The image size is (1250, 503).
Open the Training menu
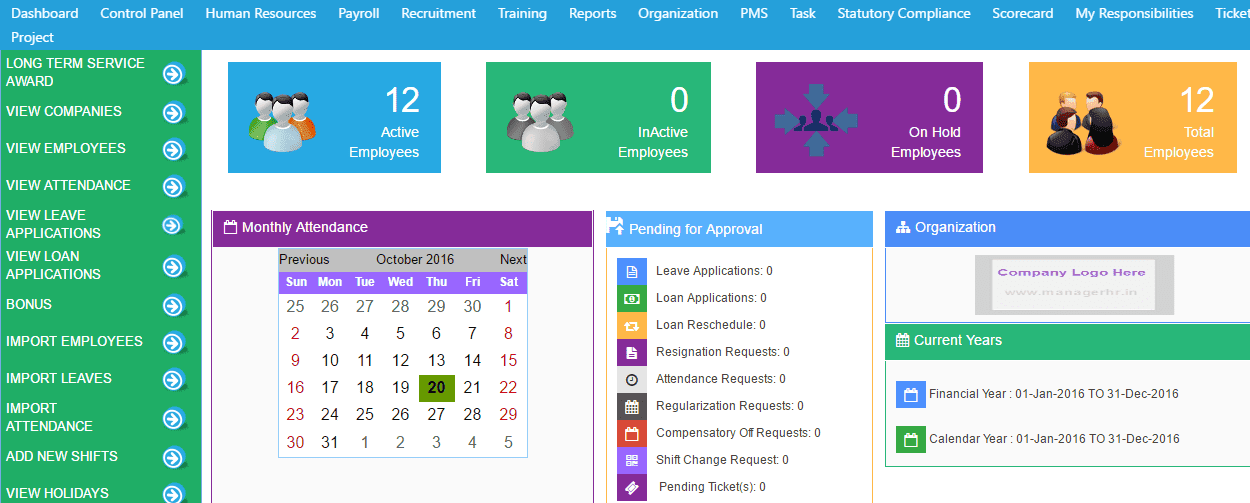tap(522, 13)
